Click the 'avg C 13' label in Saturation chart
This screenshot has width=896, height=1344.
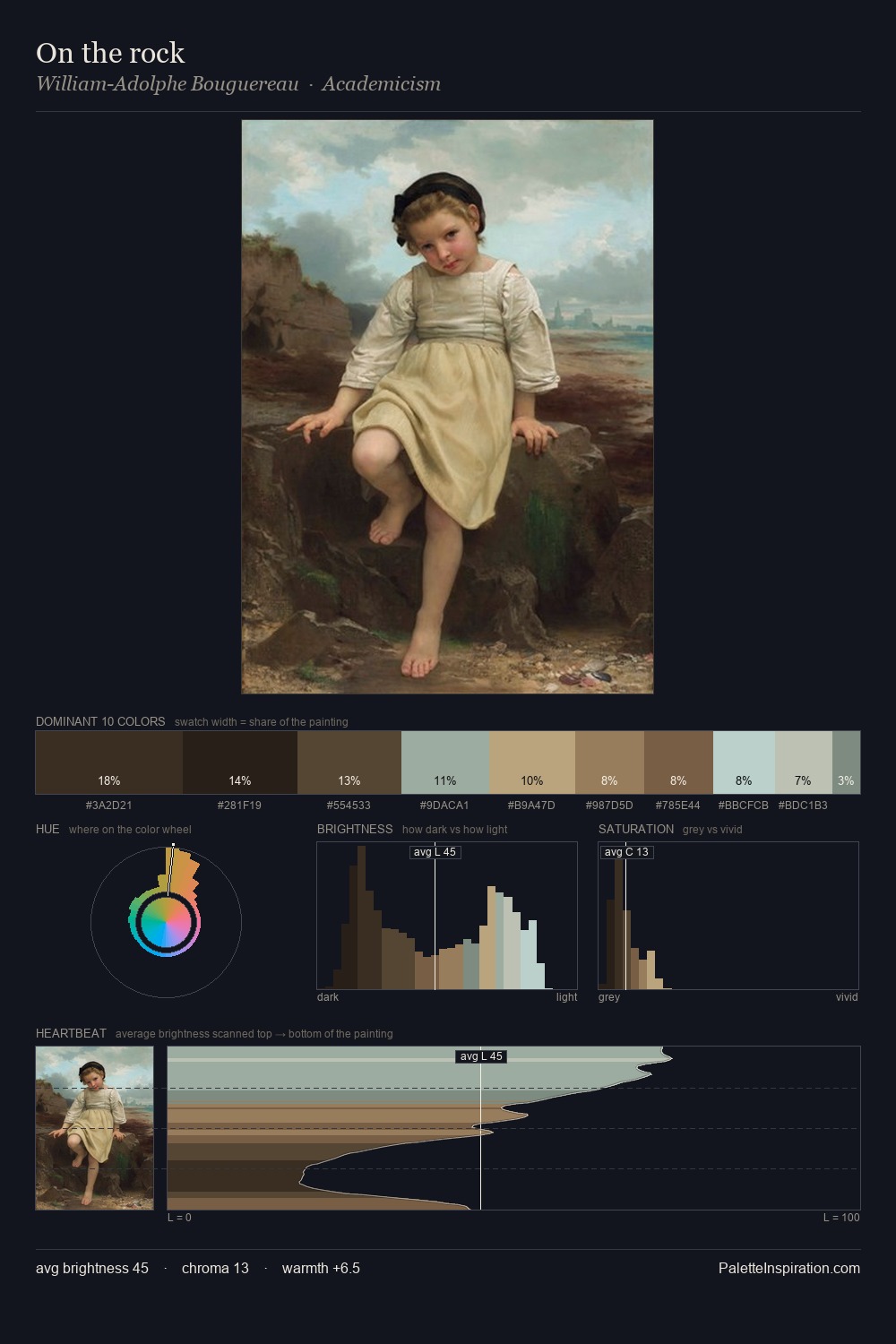coord(626,852)
